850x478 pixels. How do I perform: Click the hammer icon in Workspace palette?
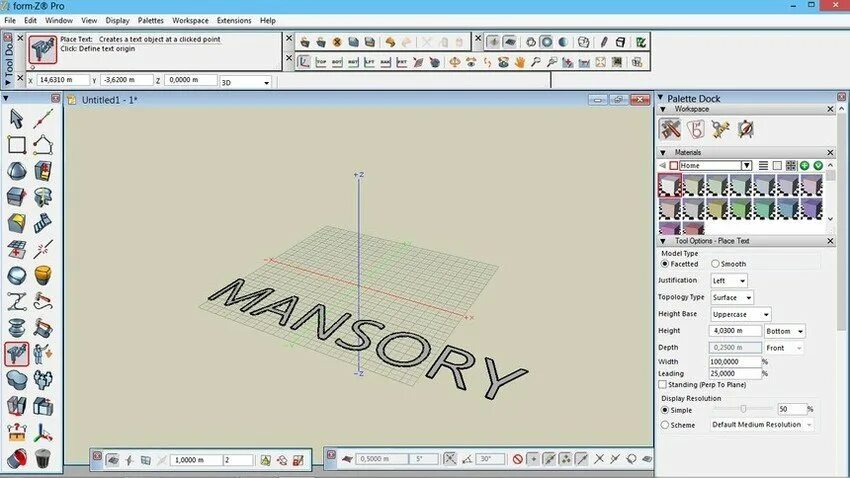[x=670, y=129]
